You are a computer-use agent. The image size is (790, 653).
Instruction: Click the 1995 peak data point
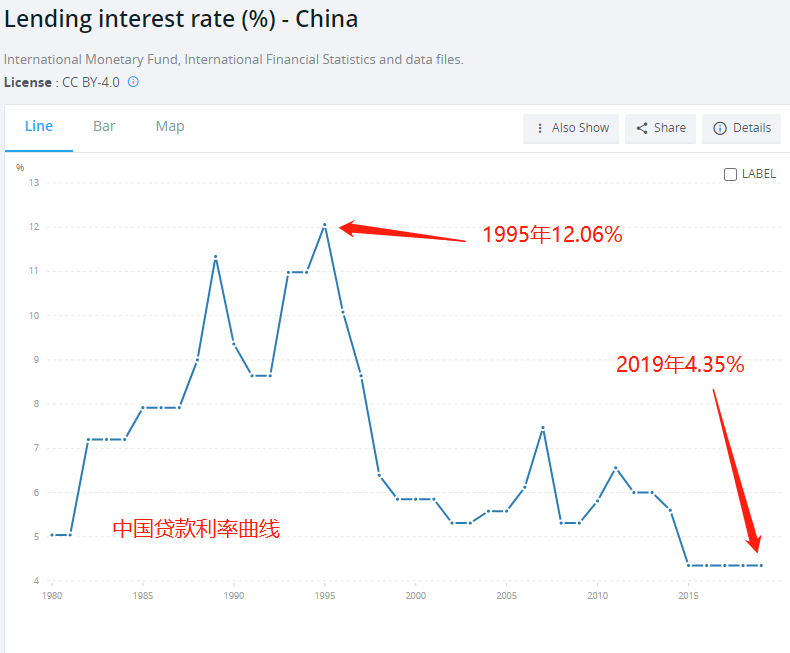click(325, 225)
